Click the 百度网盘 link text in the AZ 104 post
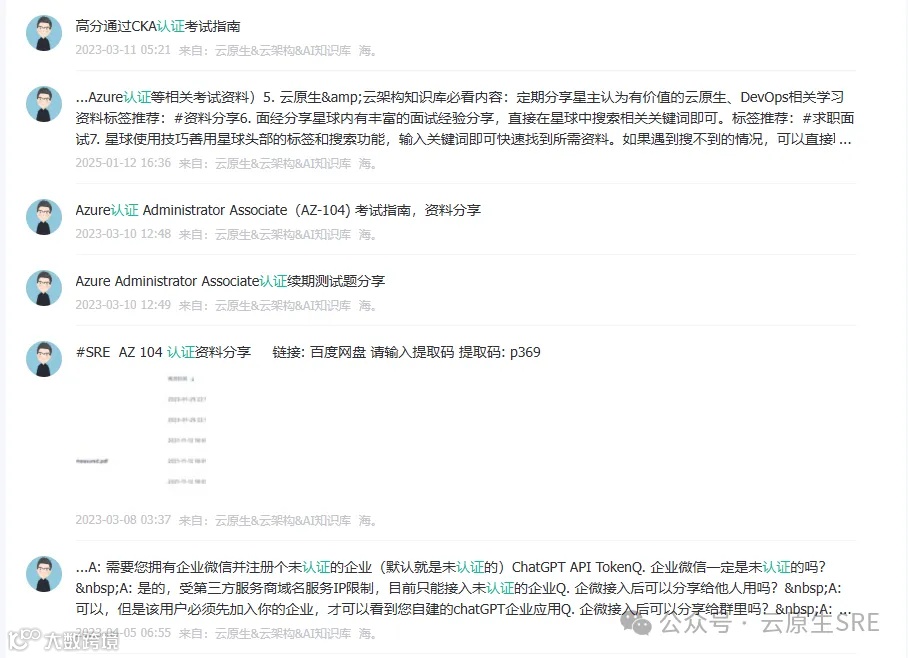The height and width of the screenshot is (658, 908). pos(338,352)
